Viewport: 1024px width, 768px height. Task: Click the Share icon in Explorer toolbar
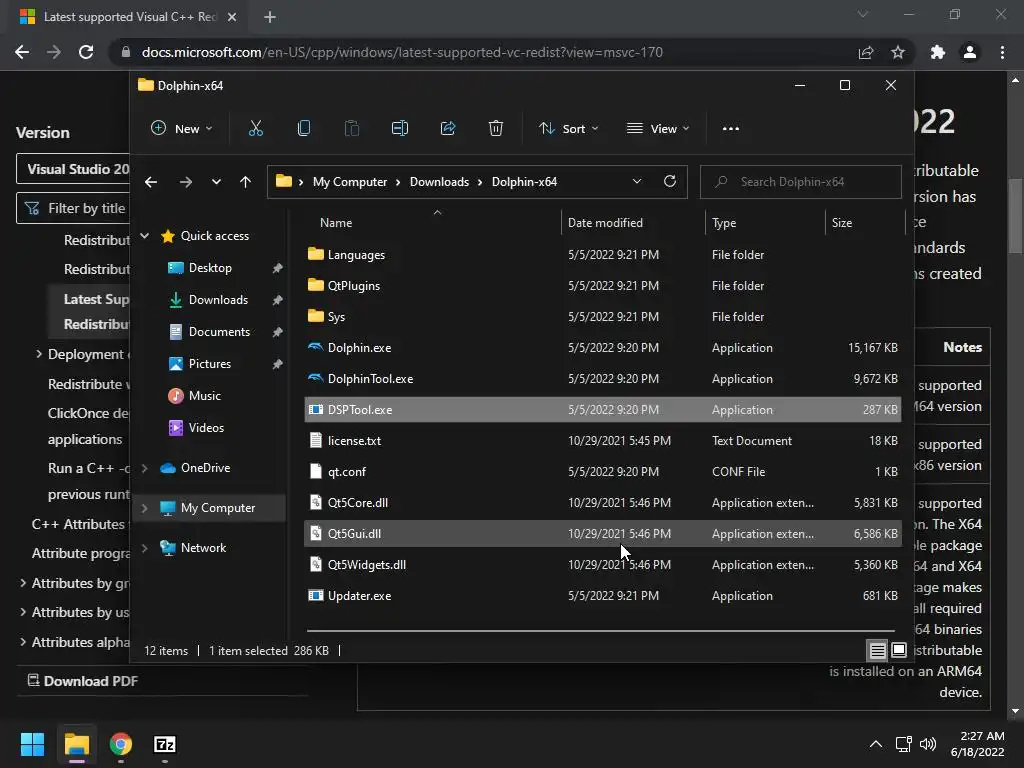(x=448, y=129)
